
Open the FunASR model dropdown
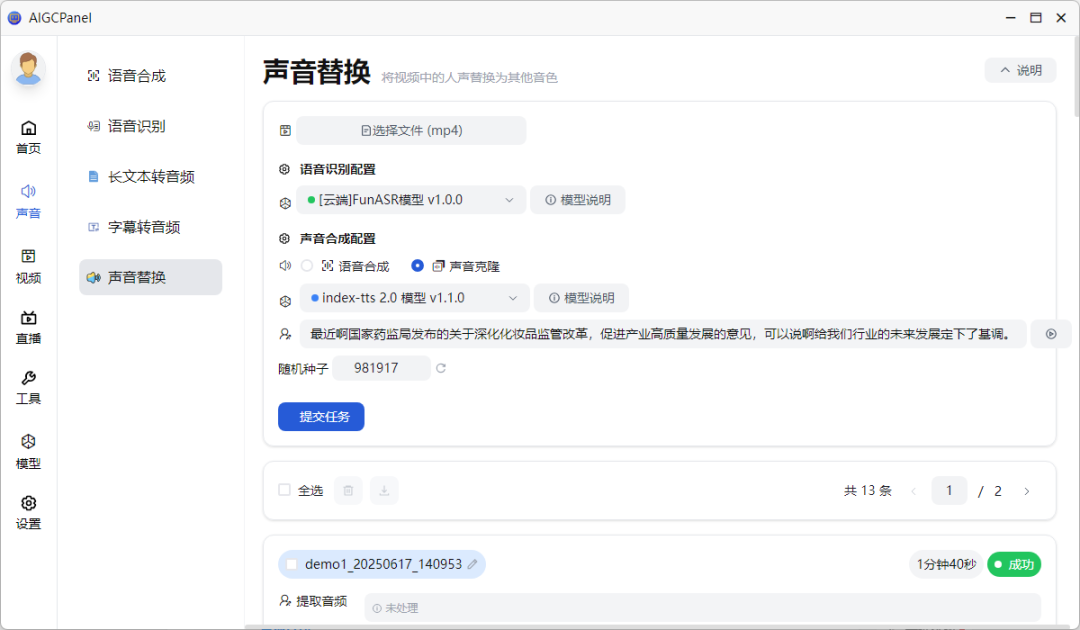point(410,199)
